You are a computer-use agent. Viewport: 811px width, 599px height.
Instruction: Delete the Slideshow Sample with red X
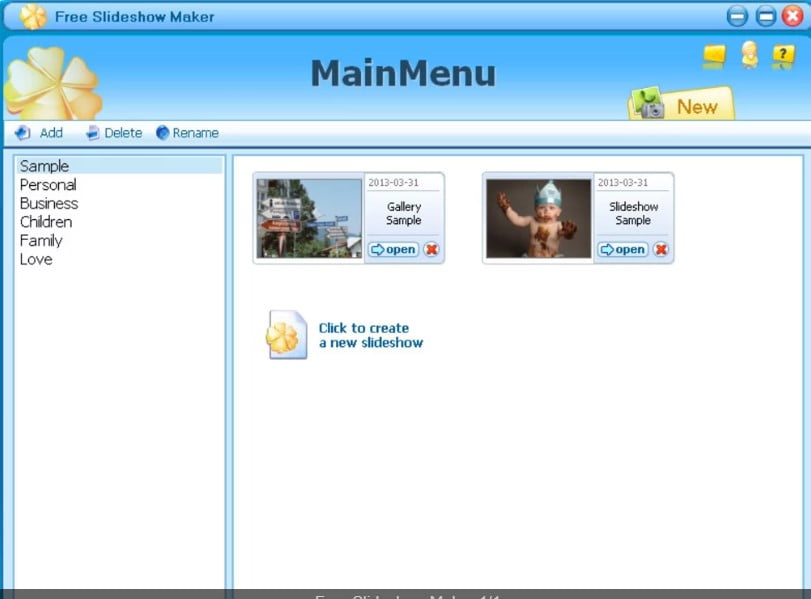(661, 249)
